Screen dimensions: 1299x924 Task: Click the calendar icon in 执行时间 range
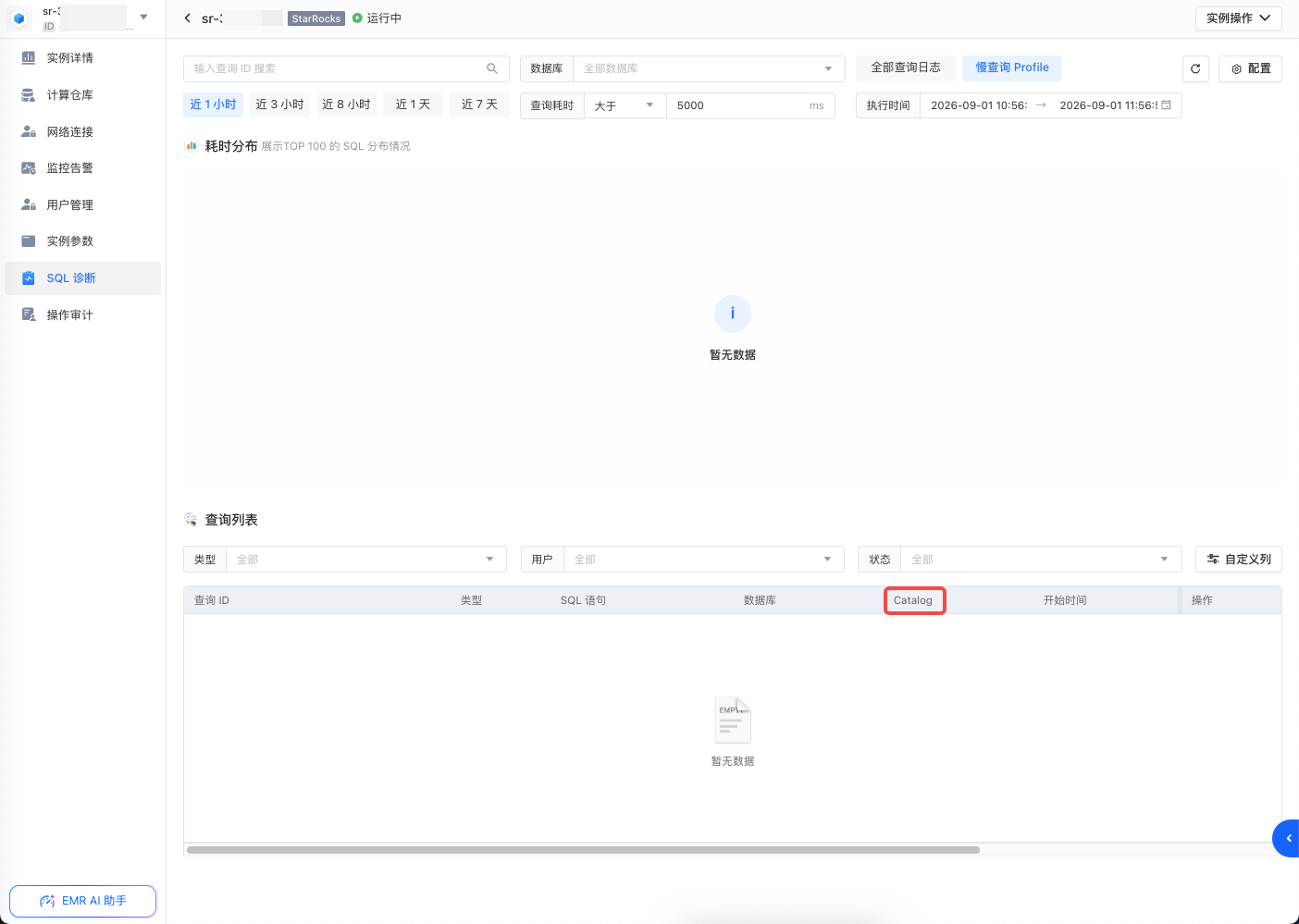[x=1166, y=105]
